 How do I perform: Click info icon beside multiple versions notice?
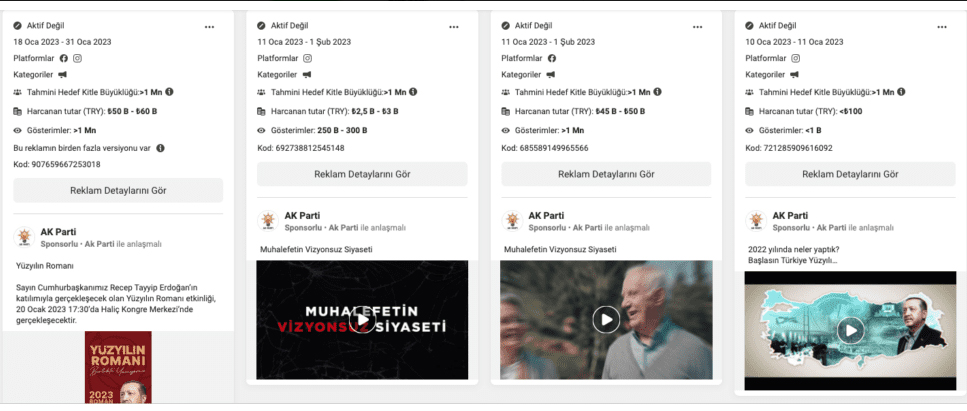(x=160, y=148)
